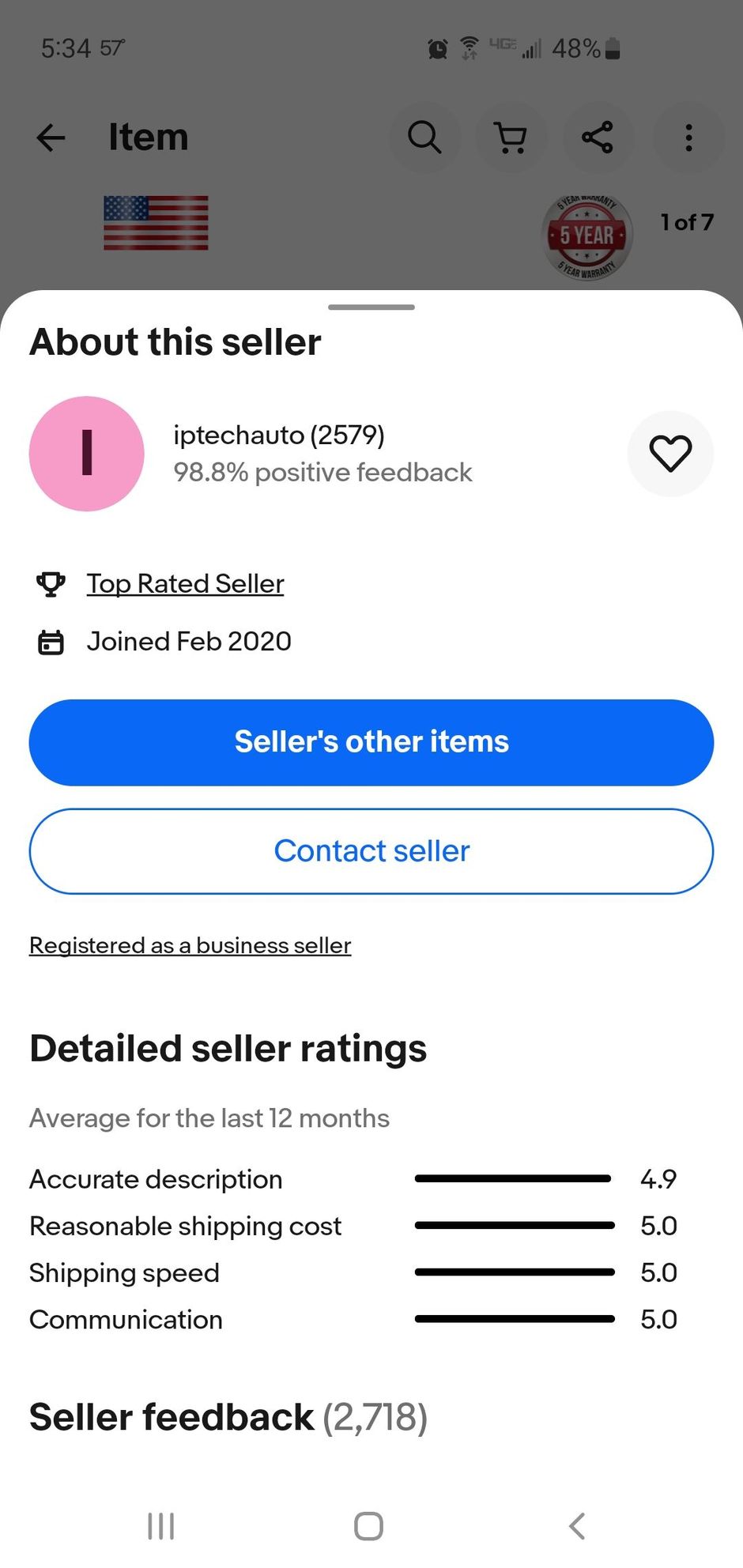The height and width of the screenshot is (1568, 743).
Task: Open Seller's other items
Action: point(371,742)
